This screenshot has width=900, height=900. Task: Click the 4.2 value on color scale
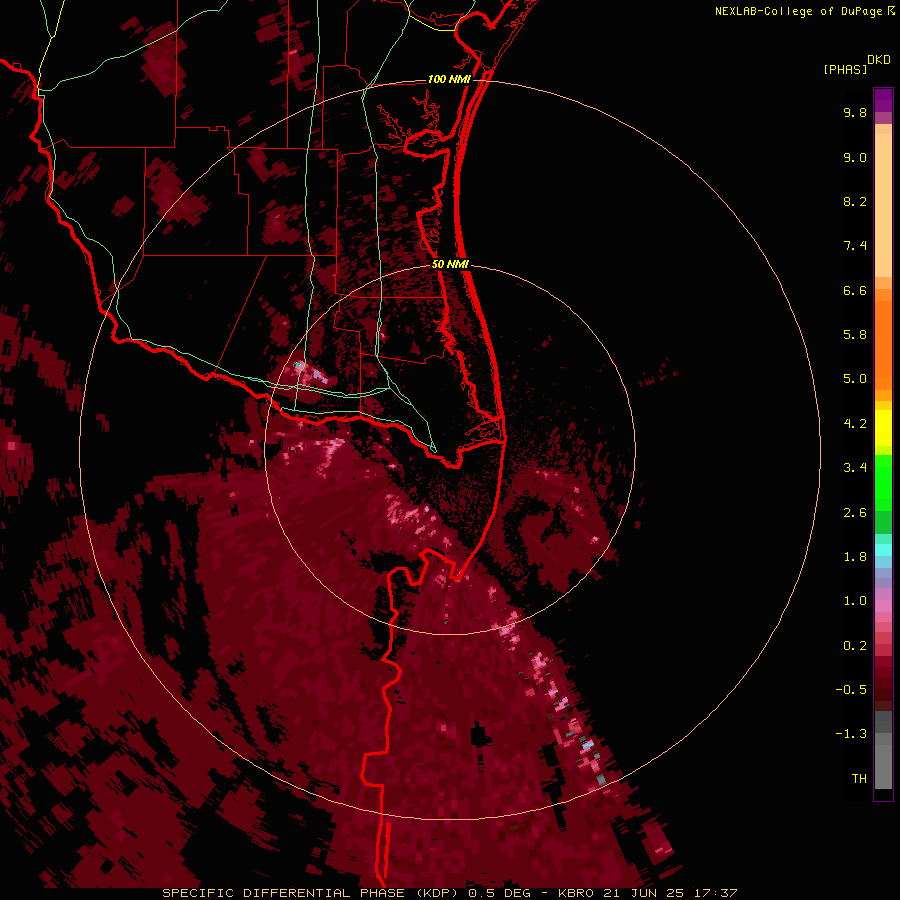point(855,424)
